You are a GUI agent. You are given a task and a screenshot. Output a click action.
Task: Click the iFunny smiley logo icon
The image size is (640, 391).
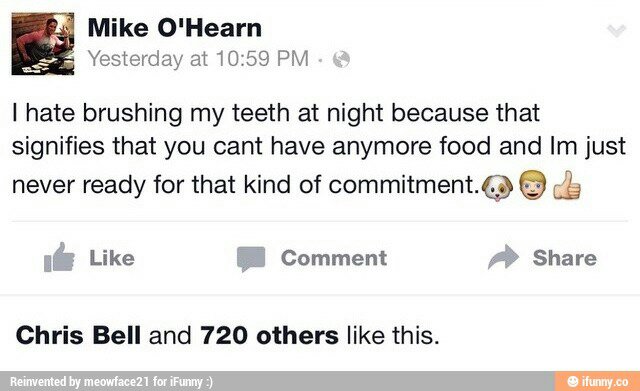coord(573,381)
